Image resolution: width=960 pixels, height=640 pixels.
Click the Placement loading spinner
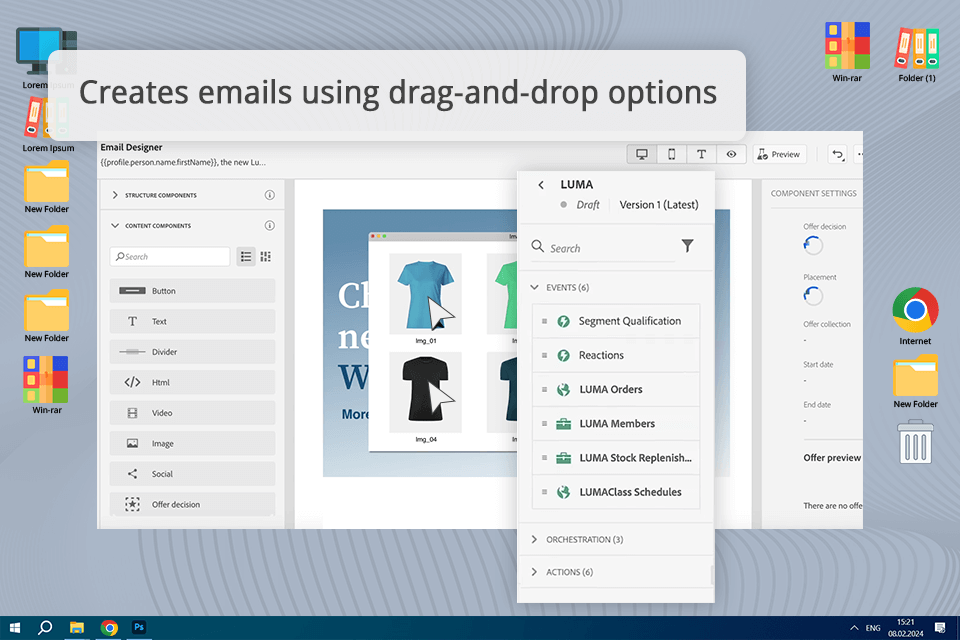(813, 296)
